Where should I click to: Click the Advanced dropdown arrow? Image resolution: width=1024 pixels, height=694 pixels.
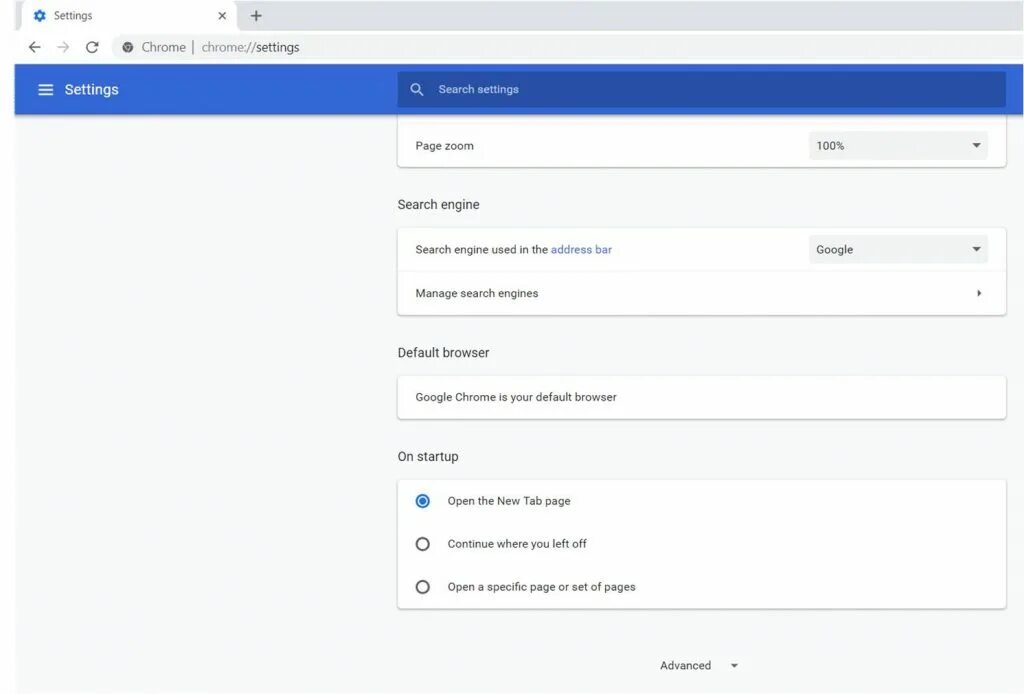point(734,666)
